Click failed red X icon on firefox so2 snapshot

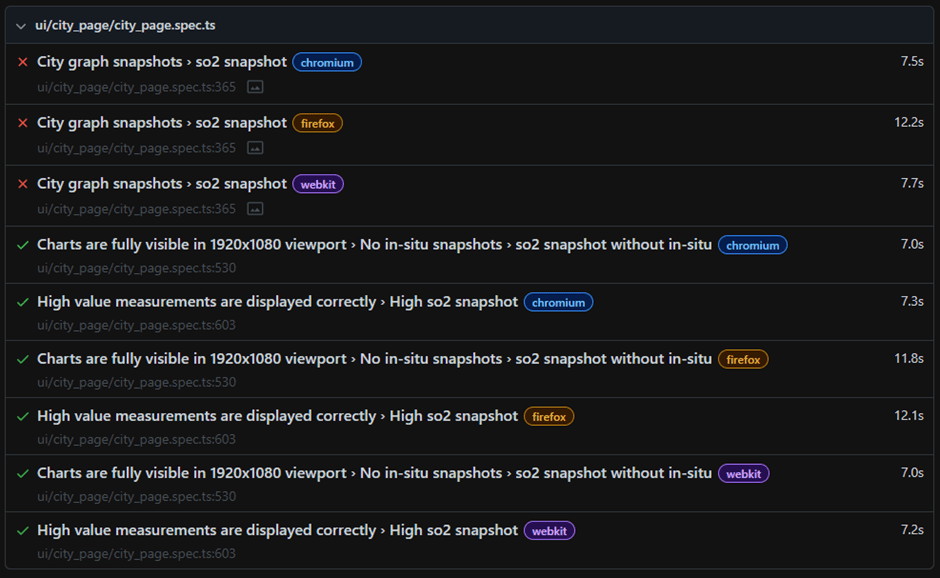pyautogui.click(x=23, y=123)
